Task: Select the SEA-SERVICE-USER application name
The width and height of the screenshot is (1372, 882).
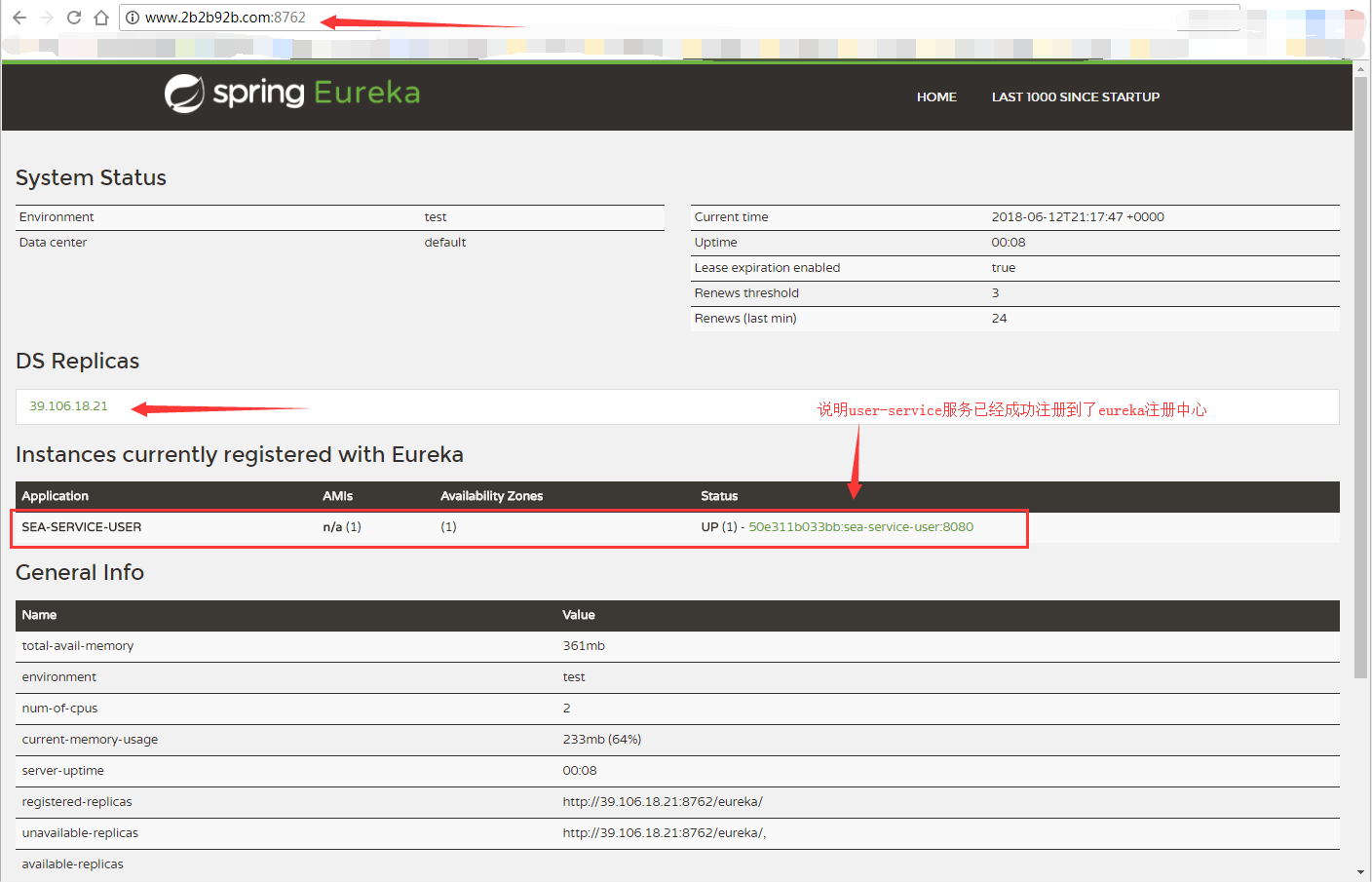Action: coord(82,527)
